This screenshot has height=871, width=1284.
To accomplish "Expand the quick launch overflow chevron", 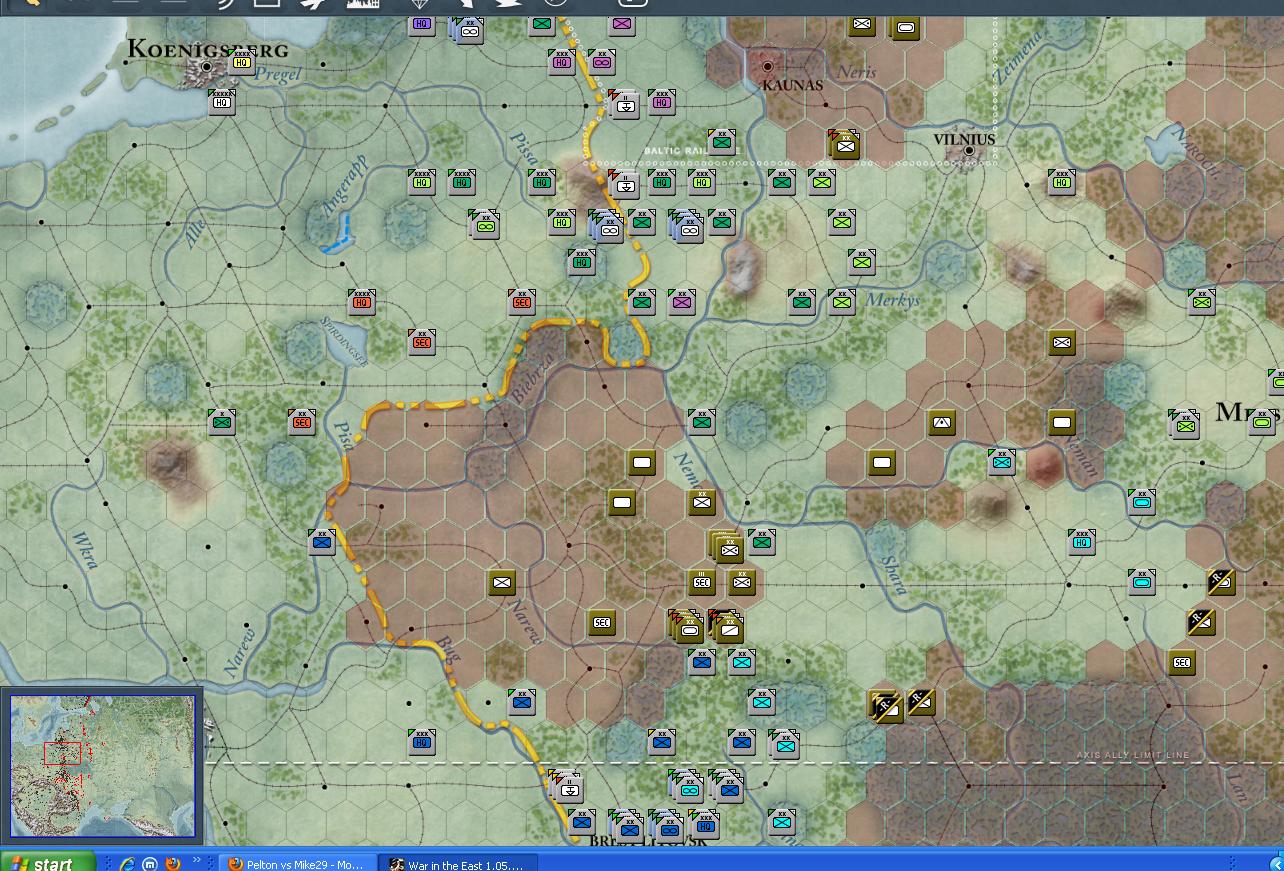I will [x=197, y=860].
